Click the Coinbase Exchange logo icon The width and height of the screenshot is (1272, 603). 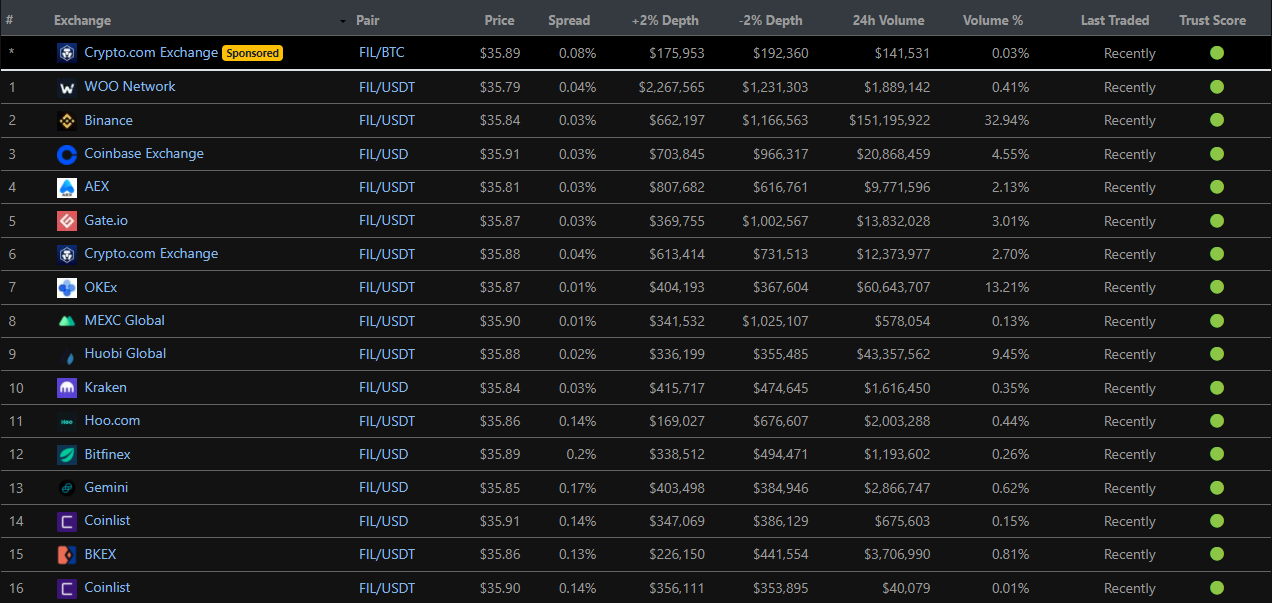[67, 154]
